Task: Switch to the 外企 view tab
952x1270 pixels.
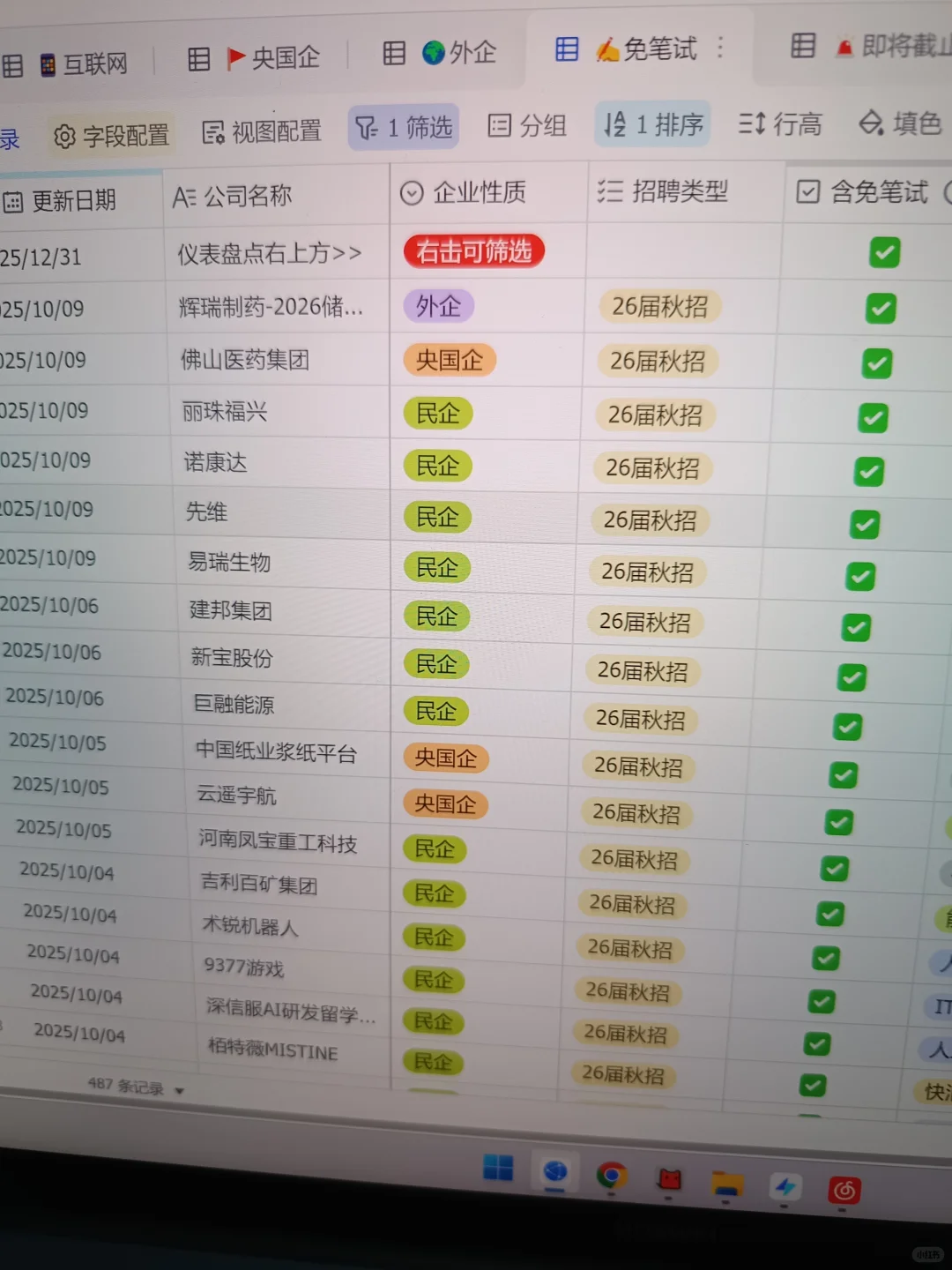Action: (x=459, y=53)
